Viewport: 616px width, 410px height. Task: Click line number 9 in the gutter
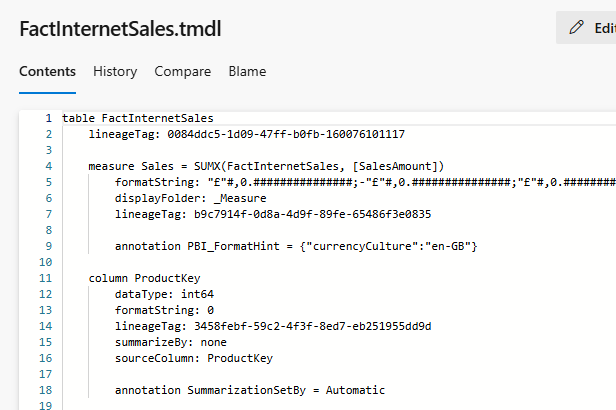(48, 246)
